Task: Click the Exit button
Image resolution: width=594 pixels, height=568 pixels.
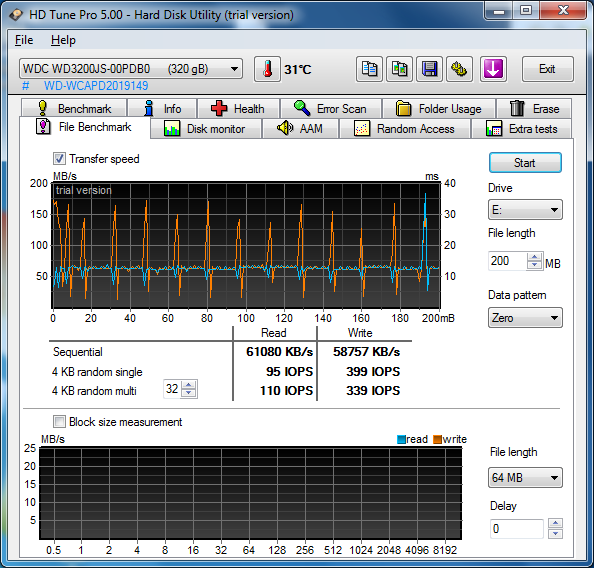Action: (547, 69)
